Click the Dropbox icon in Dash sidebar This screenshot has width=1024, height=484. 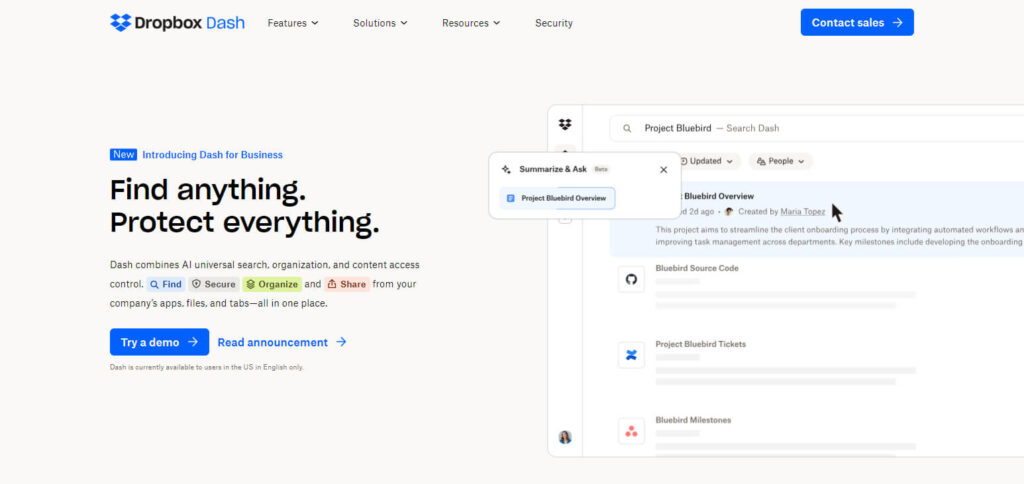click(565, 124)
